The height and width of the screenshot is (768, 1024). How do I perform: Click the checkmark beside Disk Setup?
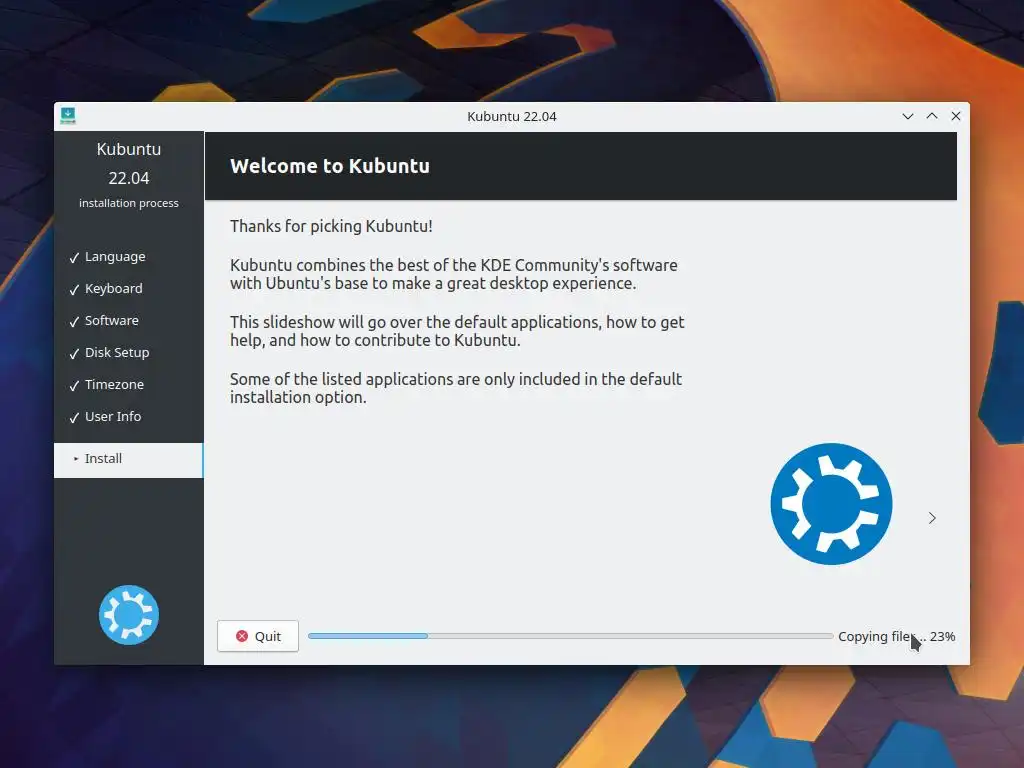tap(74, 354)
